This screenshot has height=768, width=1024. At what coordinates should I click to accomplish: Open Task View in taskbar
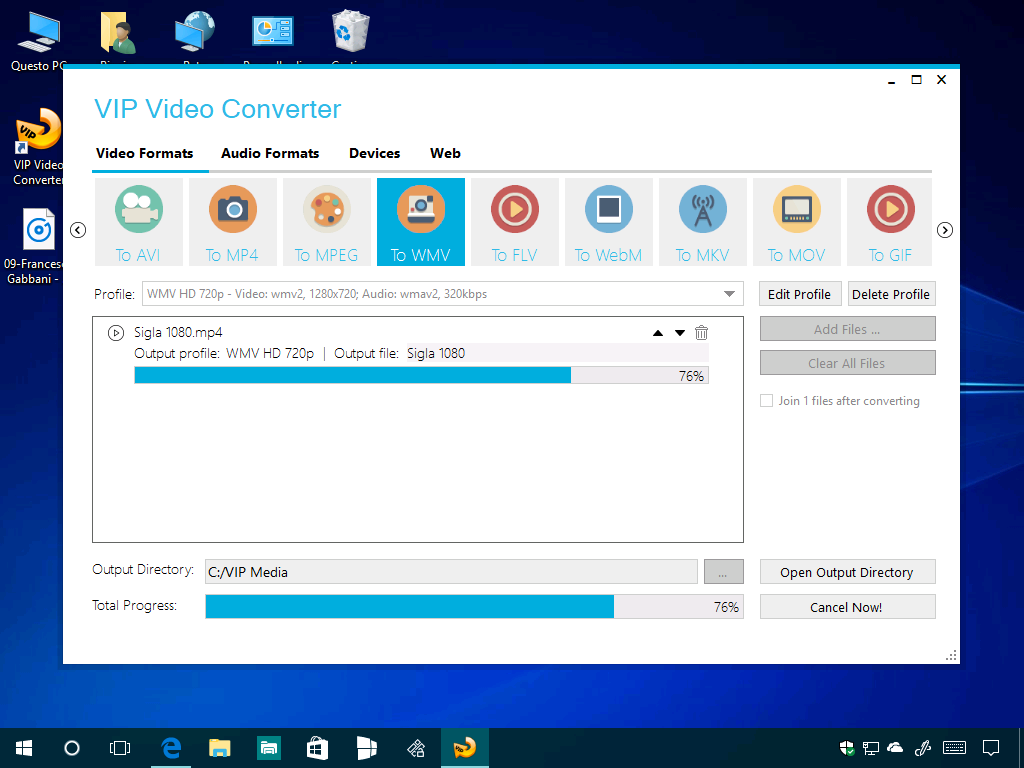(x=120, y=748)
